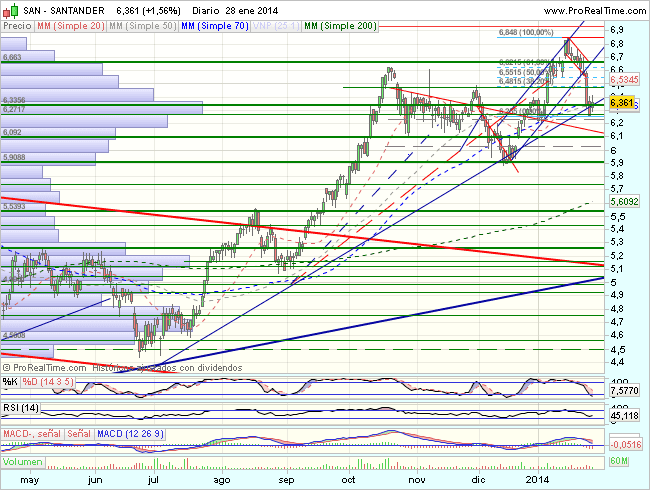Visit the www.ProRealTime.com link
Viewport: 650px width, 490px height.
[594, 11]
